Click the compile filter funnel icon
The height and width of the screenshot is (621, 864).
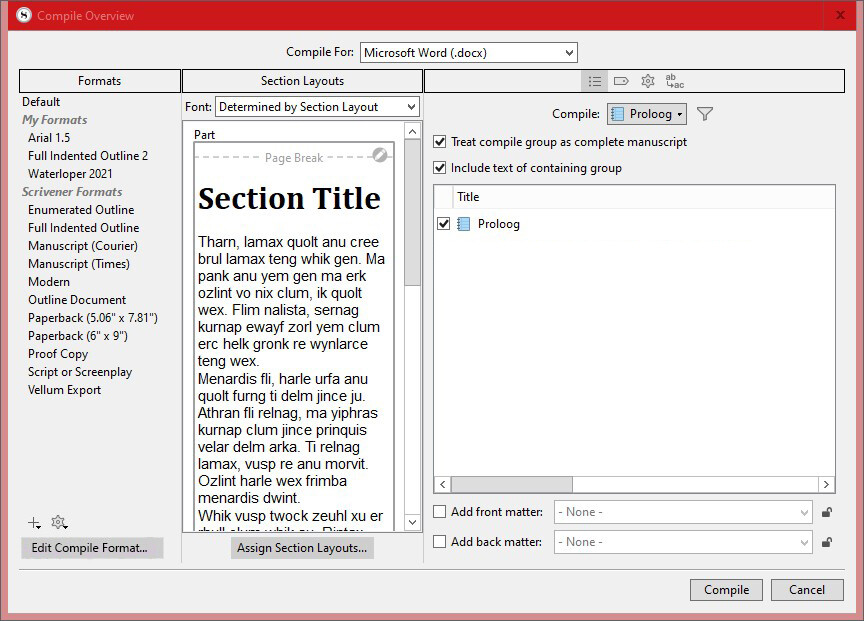705,114
